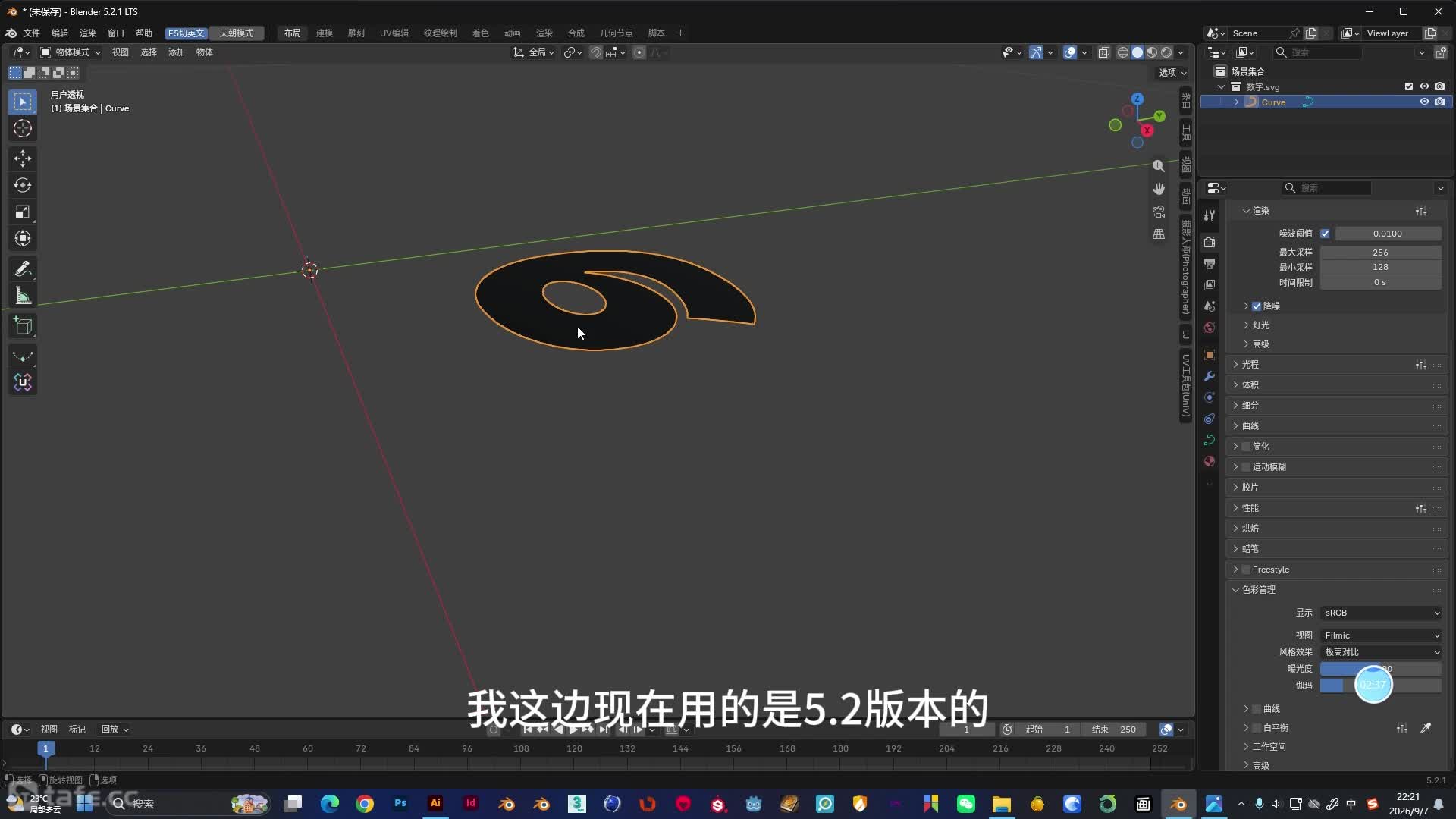The height and width of the screenshot is (819, 1456).
Task: Open the 选项 button in viewport
Action: pyautogui.click(x=1172, y=73)
